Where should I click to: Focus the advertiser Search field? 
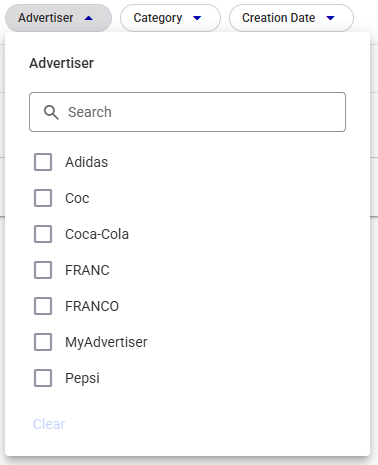pyautogui.click(x=187, y=112)
